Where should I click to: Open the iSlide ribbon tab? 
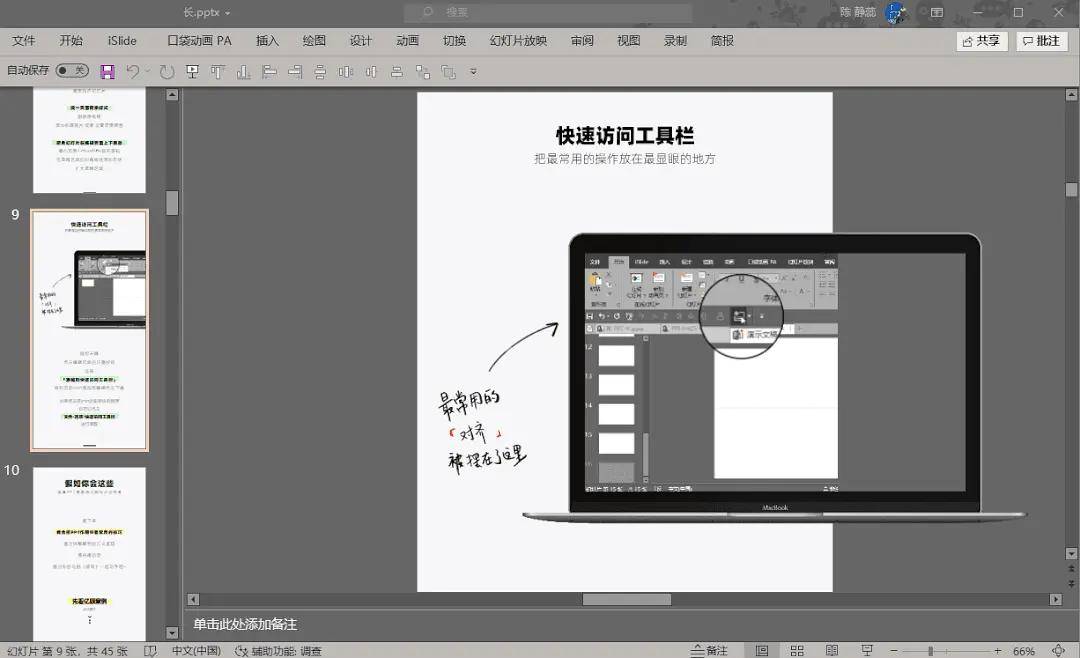(x=122, y=41)
